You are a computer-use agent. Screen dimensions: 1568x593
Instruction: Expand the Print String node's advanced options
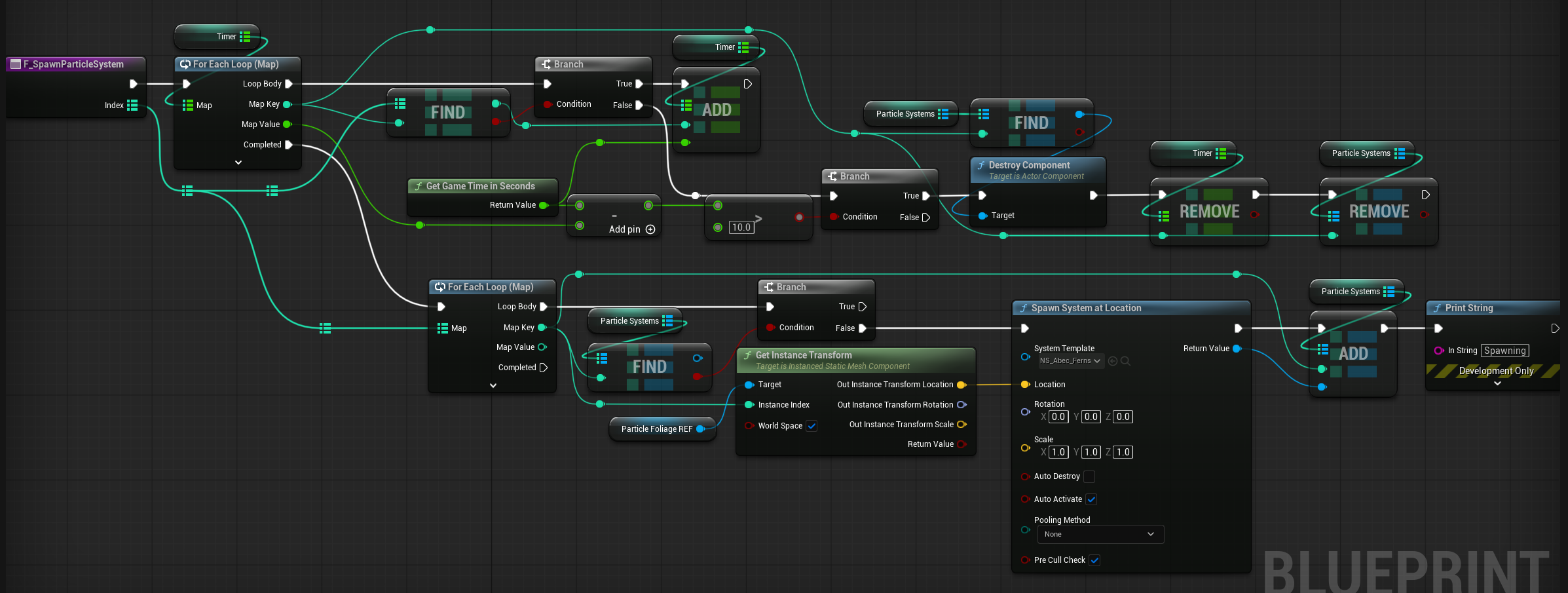pos(1497,384)
